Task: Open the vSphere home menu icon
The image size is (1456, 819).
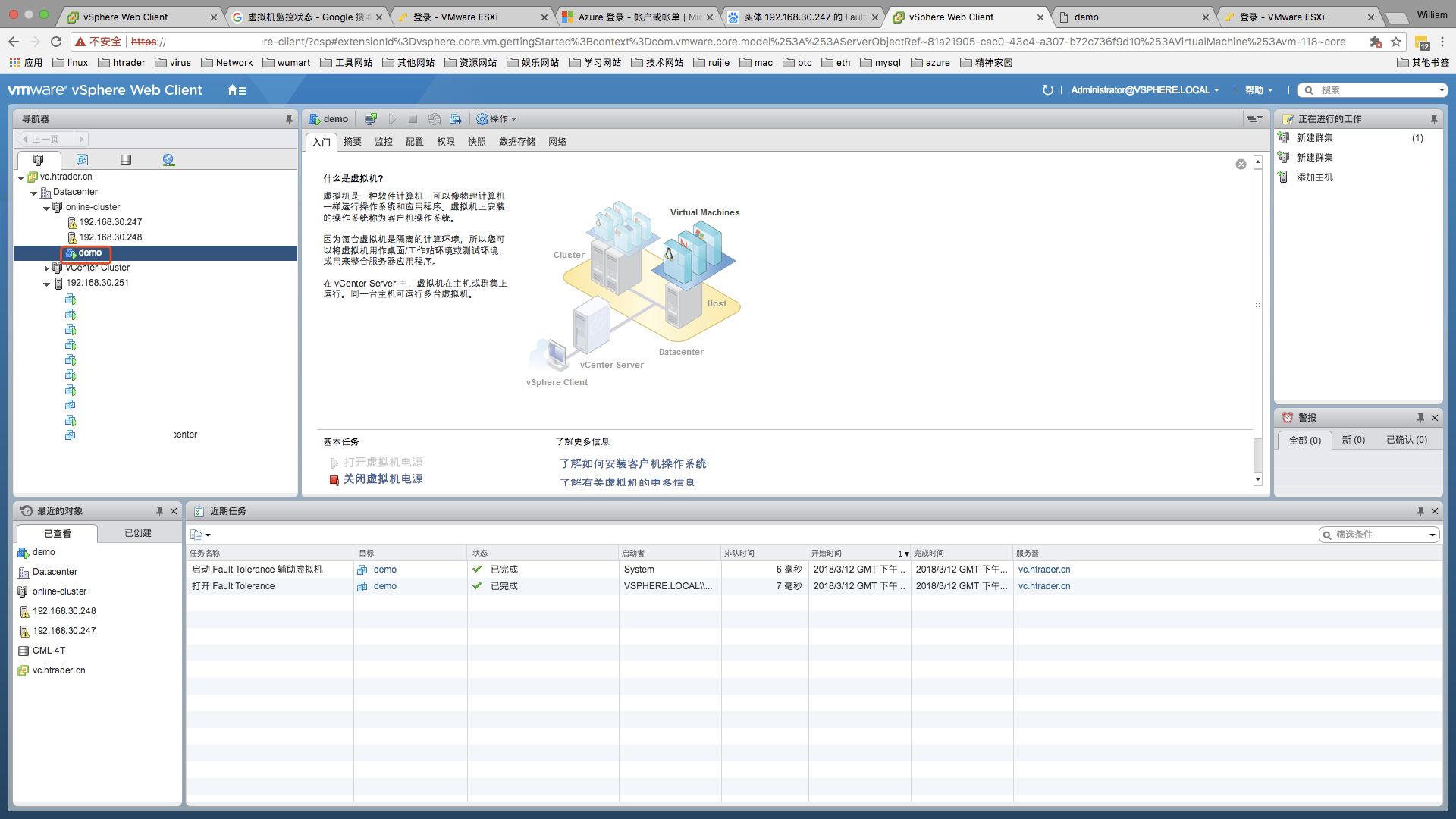Action: click(x=237, y=90)
